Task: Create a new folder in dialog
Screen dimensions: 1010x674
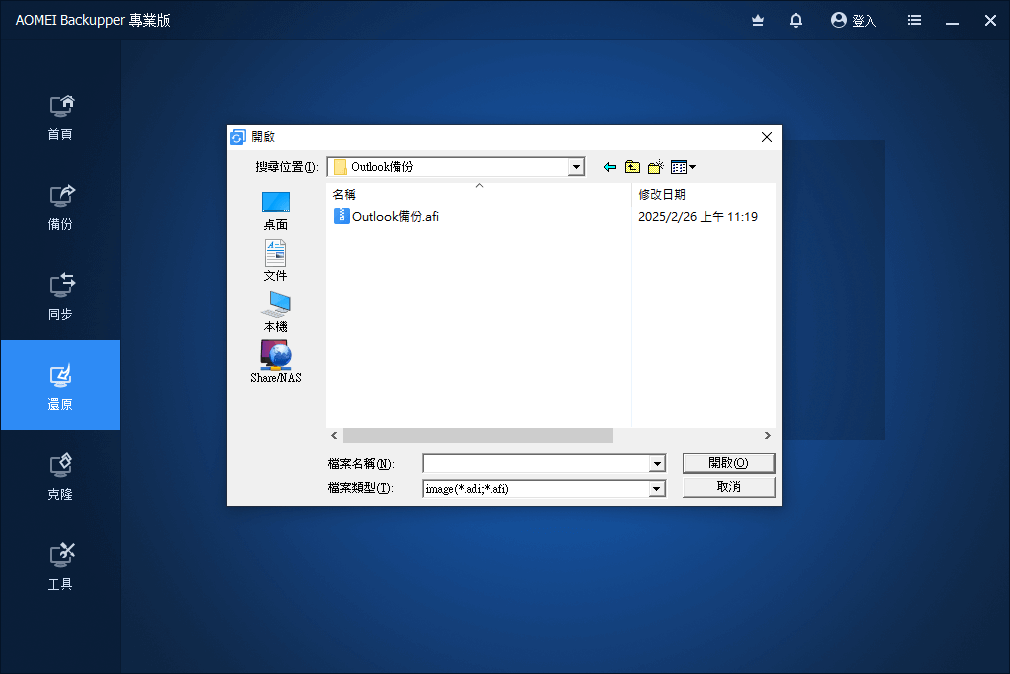Action: [656, 168]
